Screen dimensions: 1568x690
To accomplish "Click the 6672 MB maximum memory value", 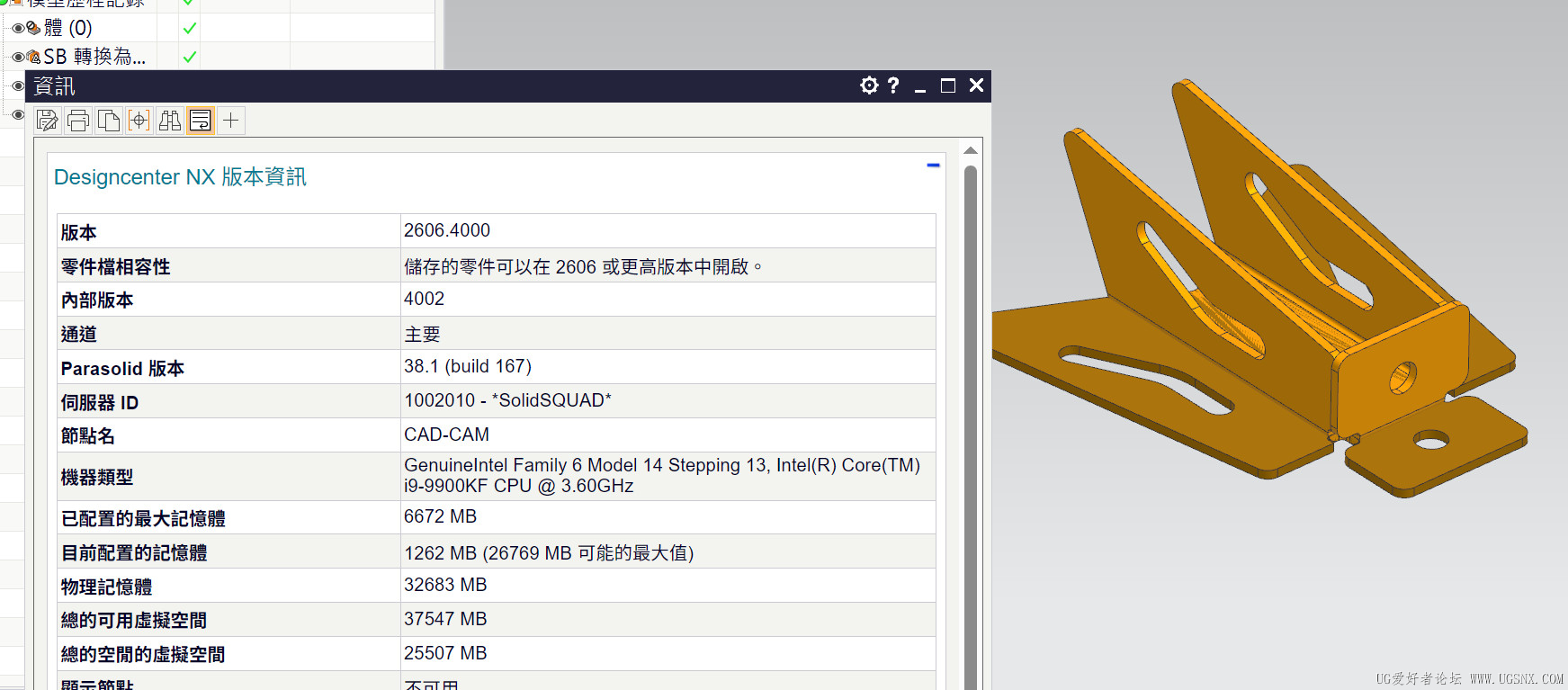I will click(x=440, y=516).
